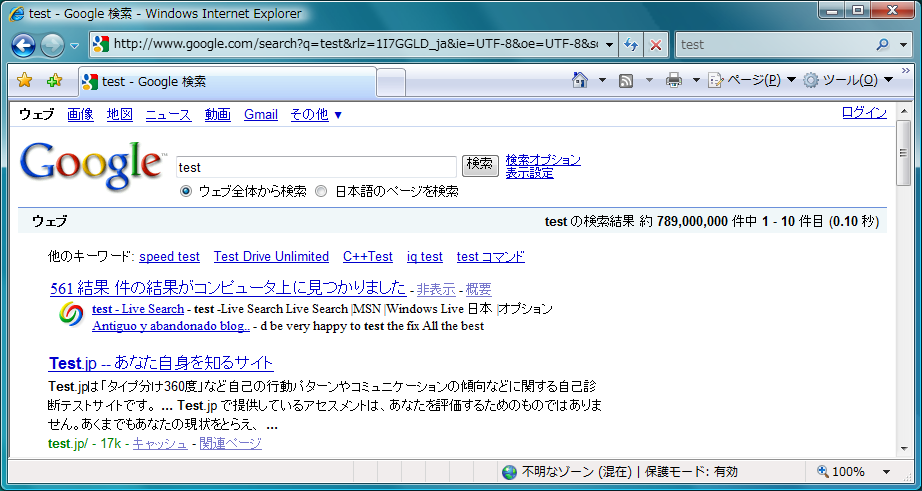Click the 動画 link
The image size is (922, 491).
coord(218,114)
